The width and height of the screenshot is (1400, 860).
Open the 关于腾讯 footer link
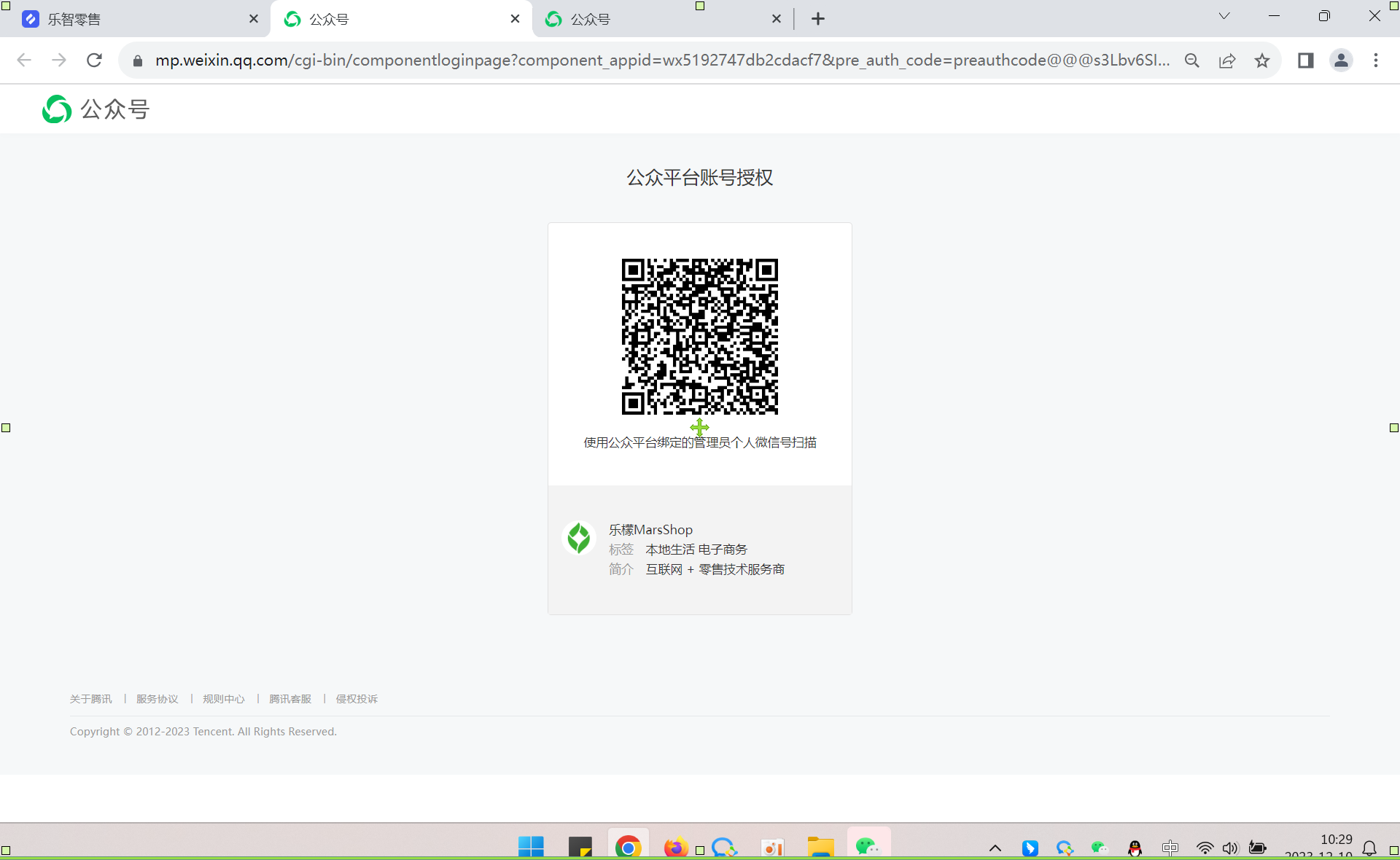tap(91, 699)
